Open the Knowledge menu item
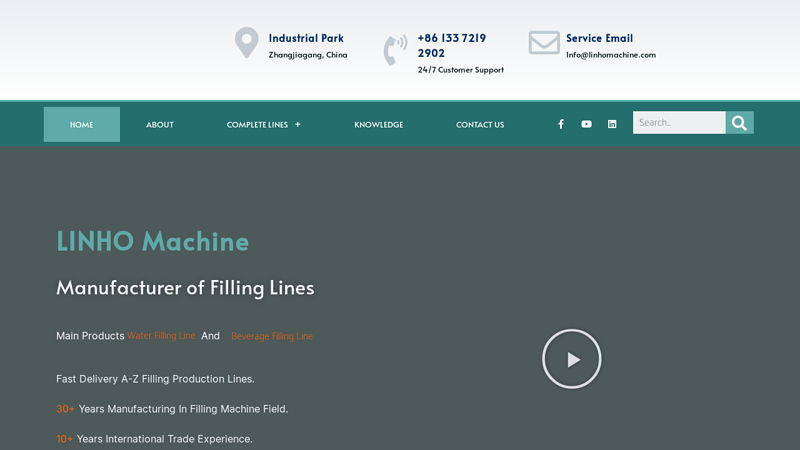Image resolution: width=800 pixels, height=450 pixels. (379, 124)
